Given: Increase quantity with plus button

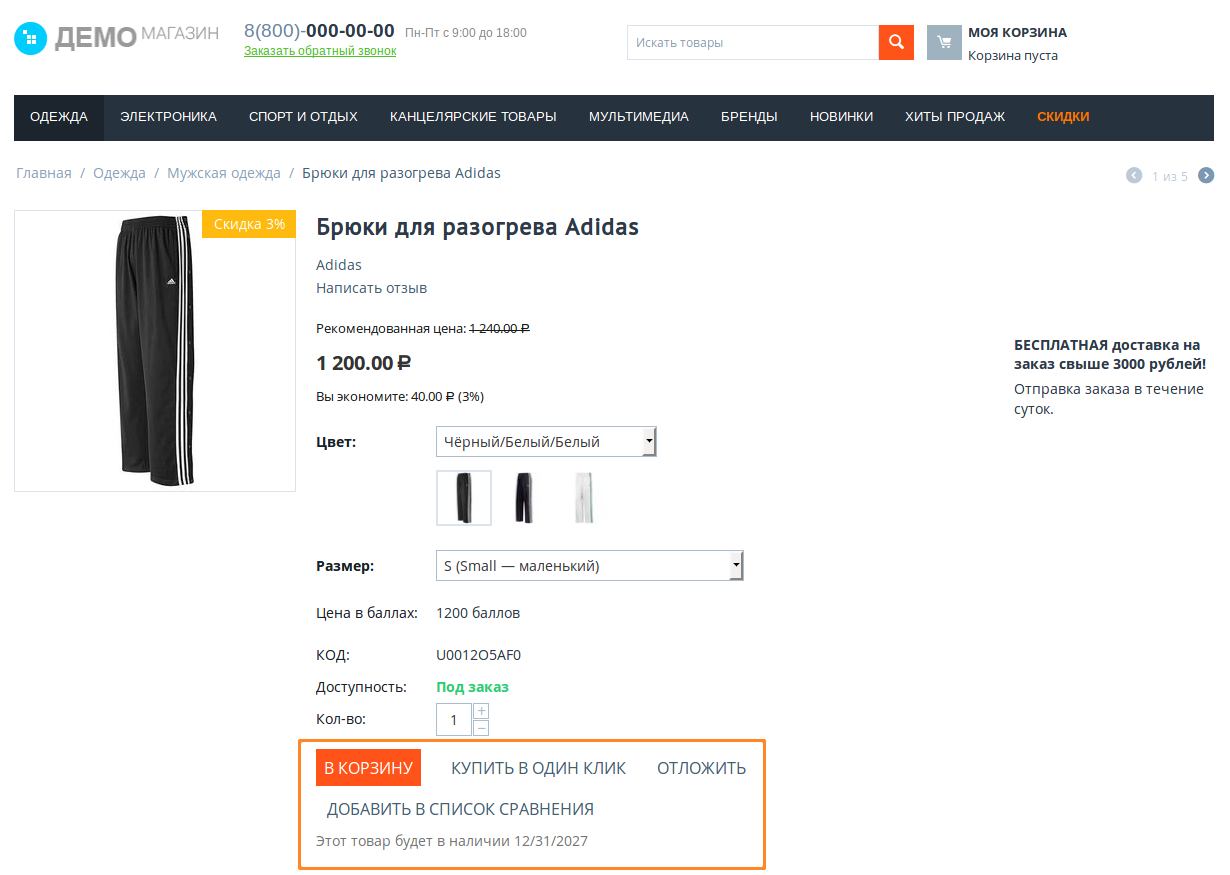Looking at the screenshot, I should (x=481, y=711).
